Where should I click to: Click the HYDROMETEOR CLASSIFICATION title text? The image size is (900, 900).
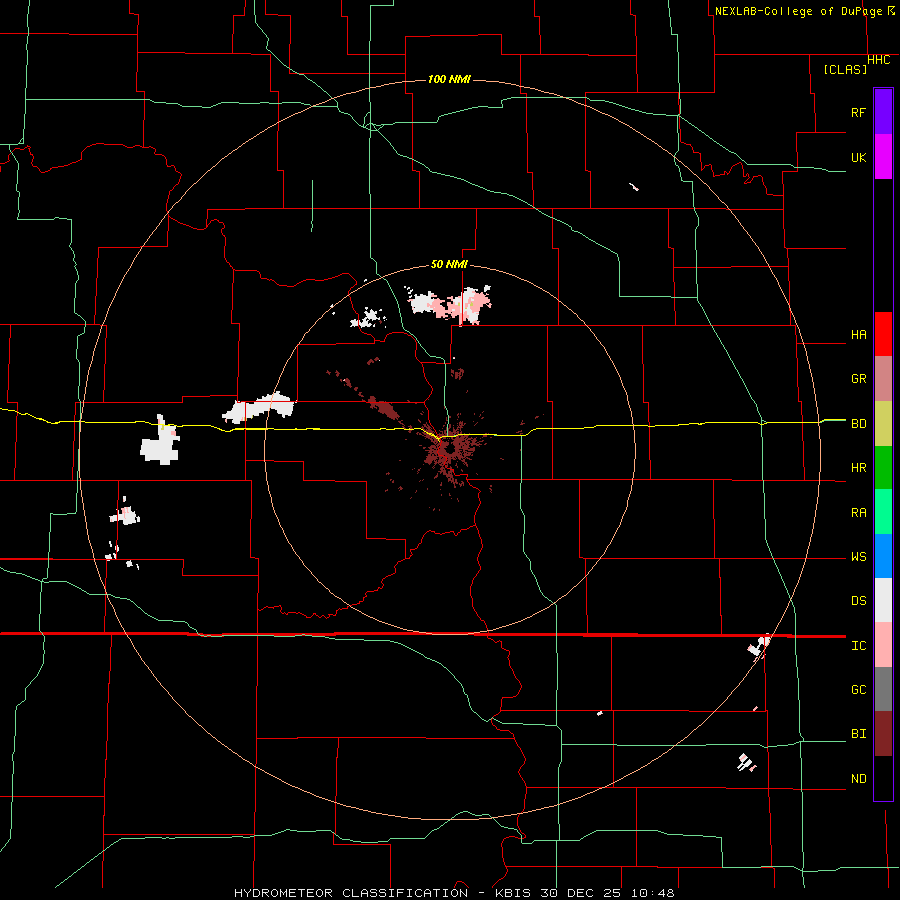(x=351, y=893)
